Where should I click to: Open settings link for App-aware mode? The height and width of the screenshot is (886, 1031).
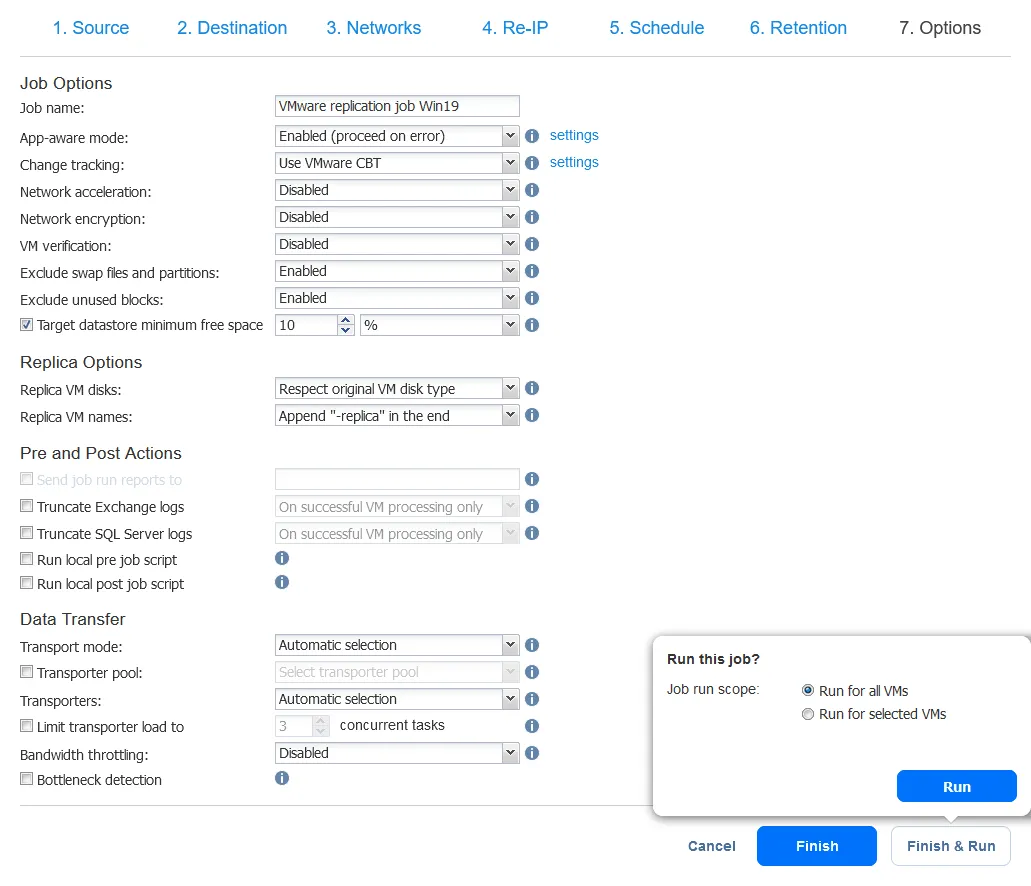coord(574,135)
